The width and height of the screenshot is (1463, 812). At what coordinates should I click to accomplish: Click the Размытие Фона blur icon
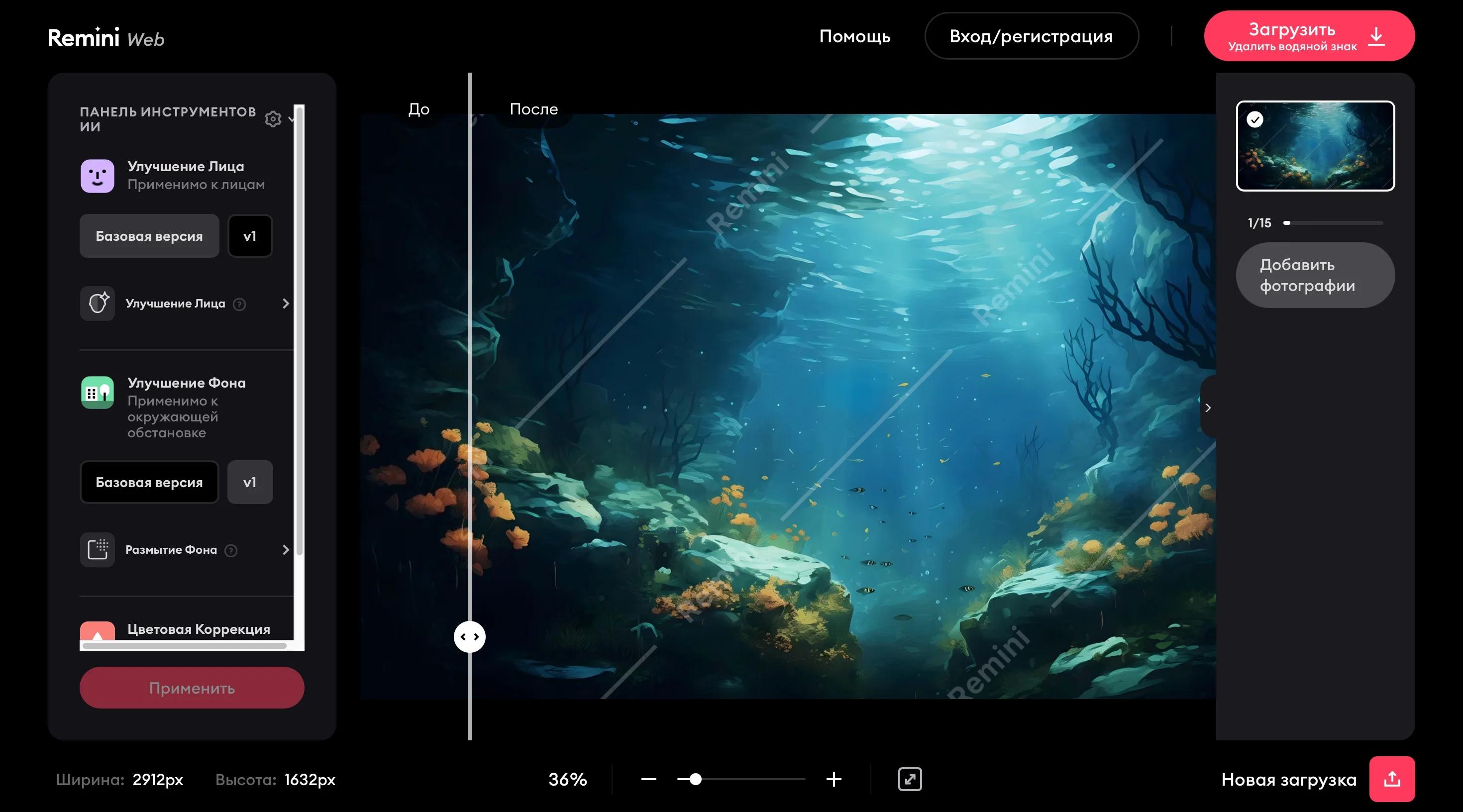(x=97, y=549)
